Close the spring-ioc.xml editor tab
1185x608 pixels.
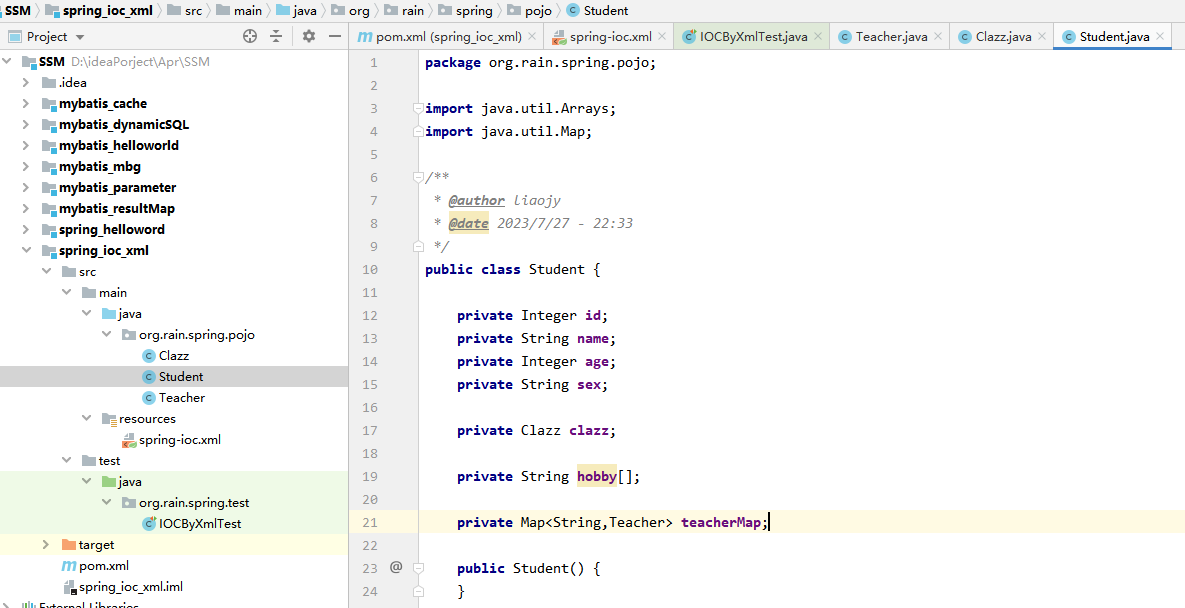[x=663, y=36]
